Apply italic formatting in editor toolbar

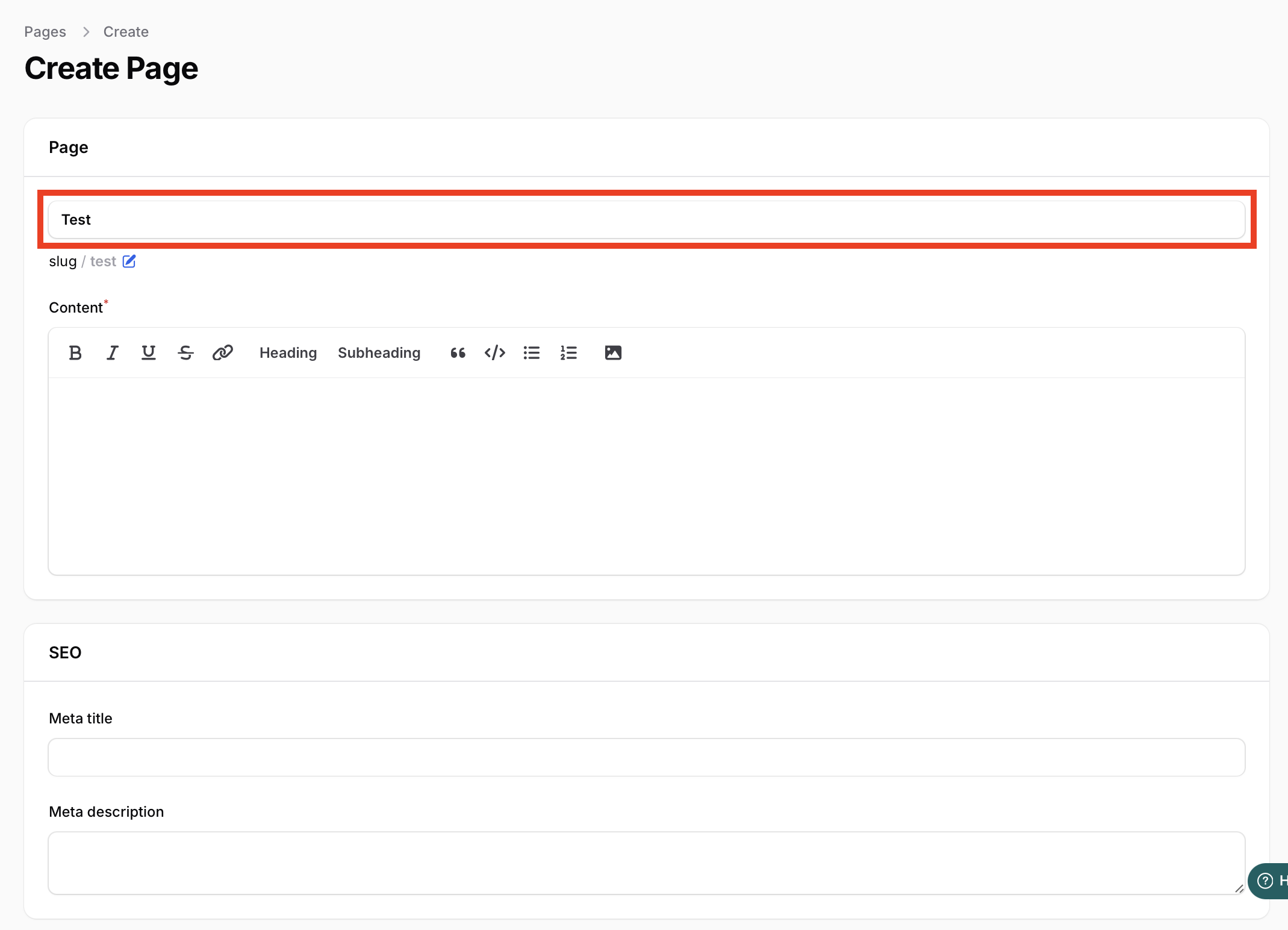[x=112, y=353]
